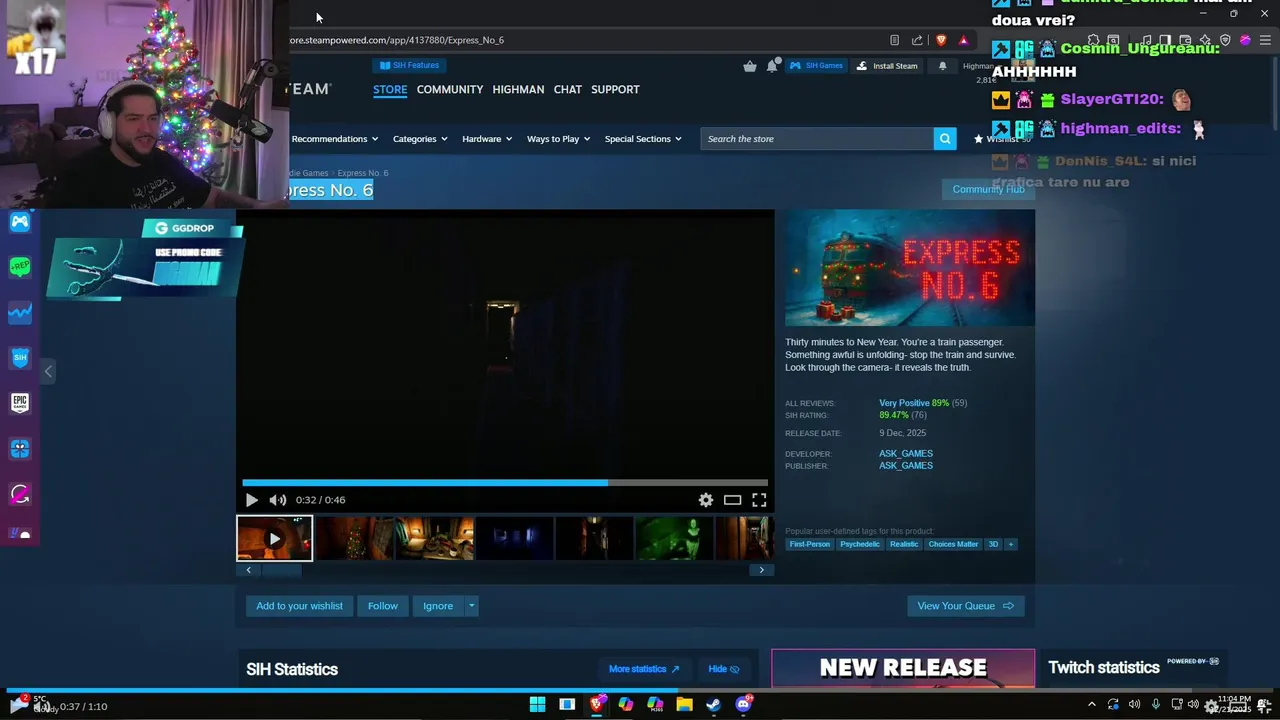Mute the trailer volume
Viewport: 1280px width, 720px height.
click(278, 500)
